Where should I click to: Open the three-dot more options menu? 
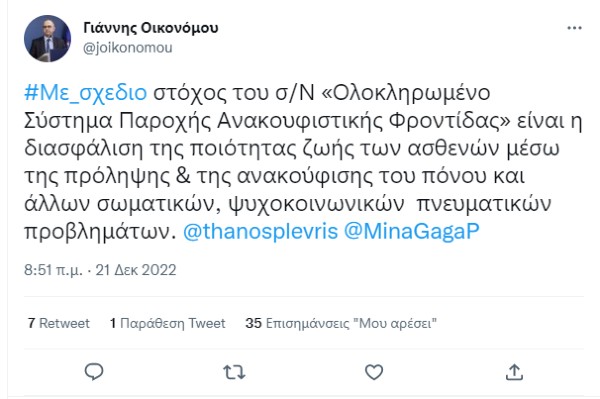574,28
